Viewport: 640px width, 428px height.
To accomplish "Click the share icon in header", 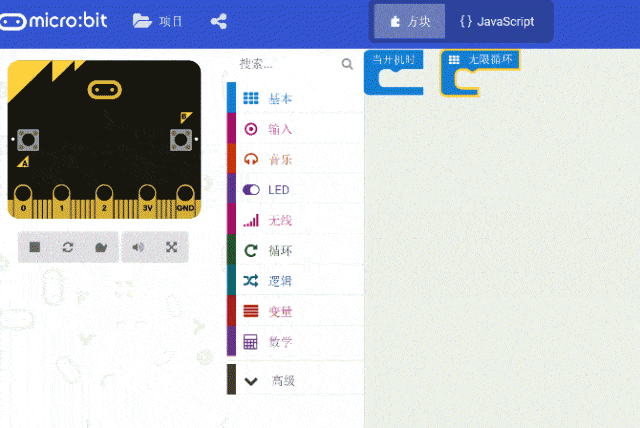I will pyautogui.click(x=219, y=21).
